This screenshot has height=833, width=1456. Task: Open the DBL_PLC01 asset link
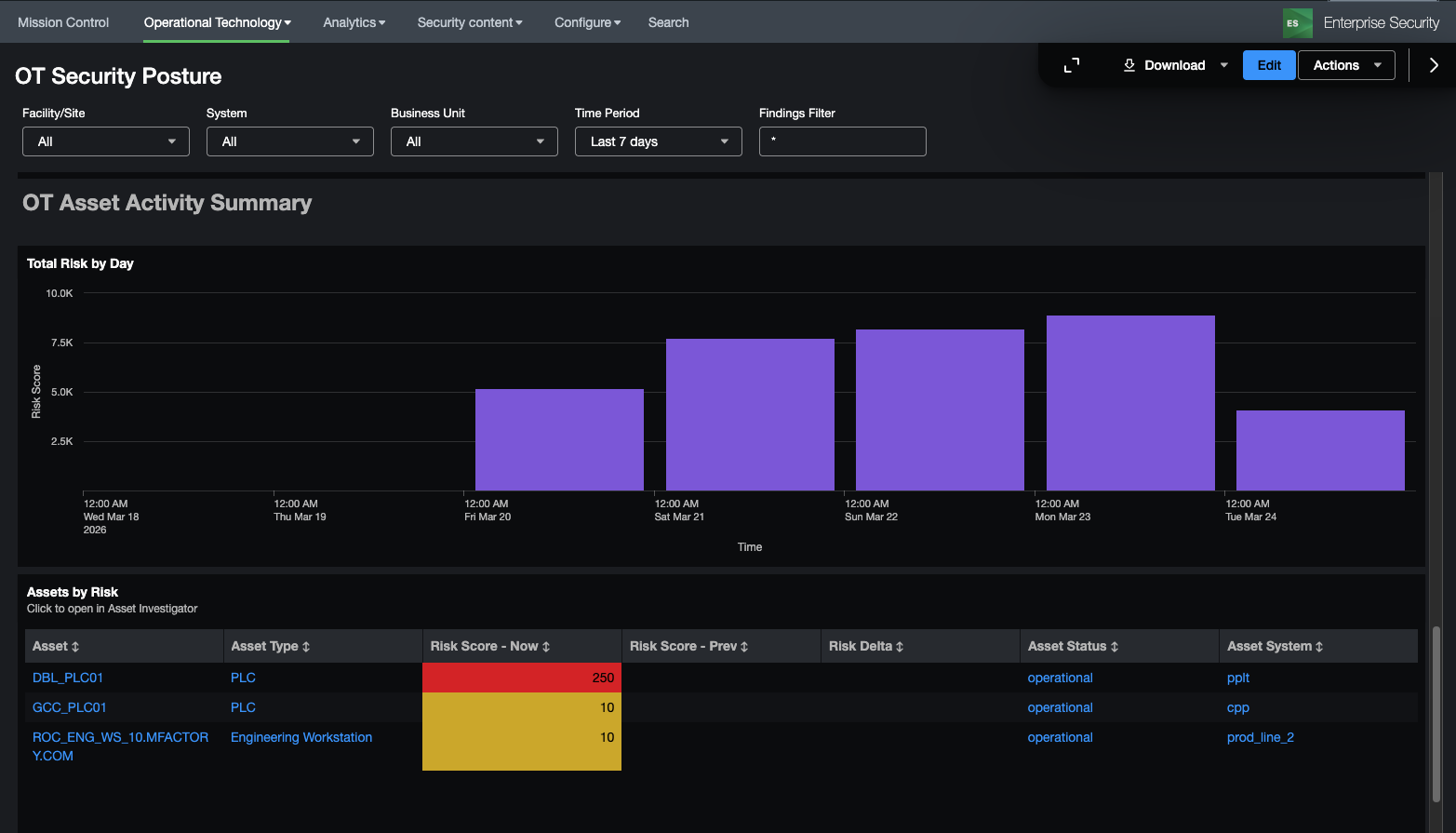68,678
